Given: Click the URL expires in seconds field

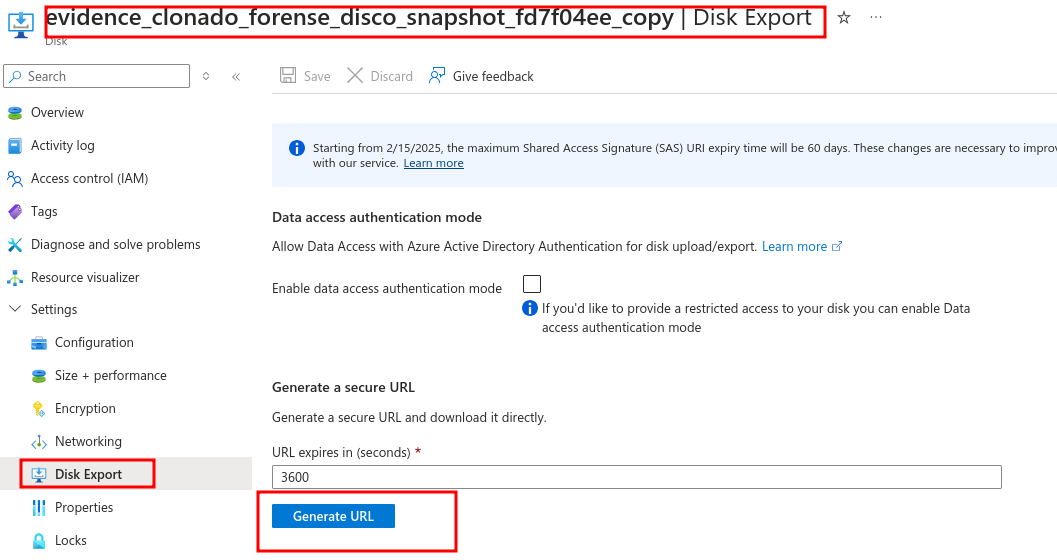Looking at the screenshot, I should tap(636, 477).
